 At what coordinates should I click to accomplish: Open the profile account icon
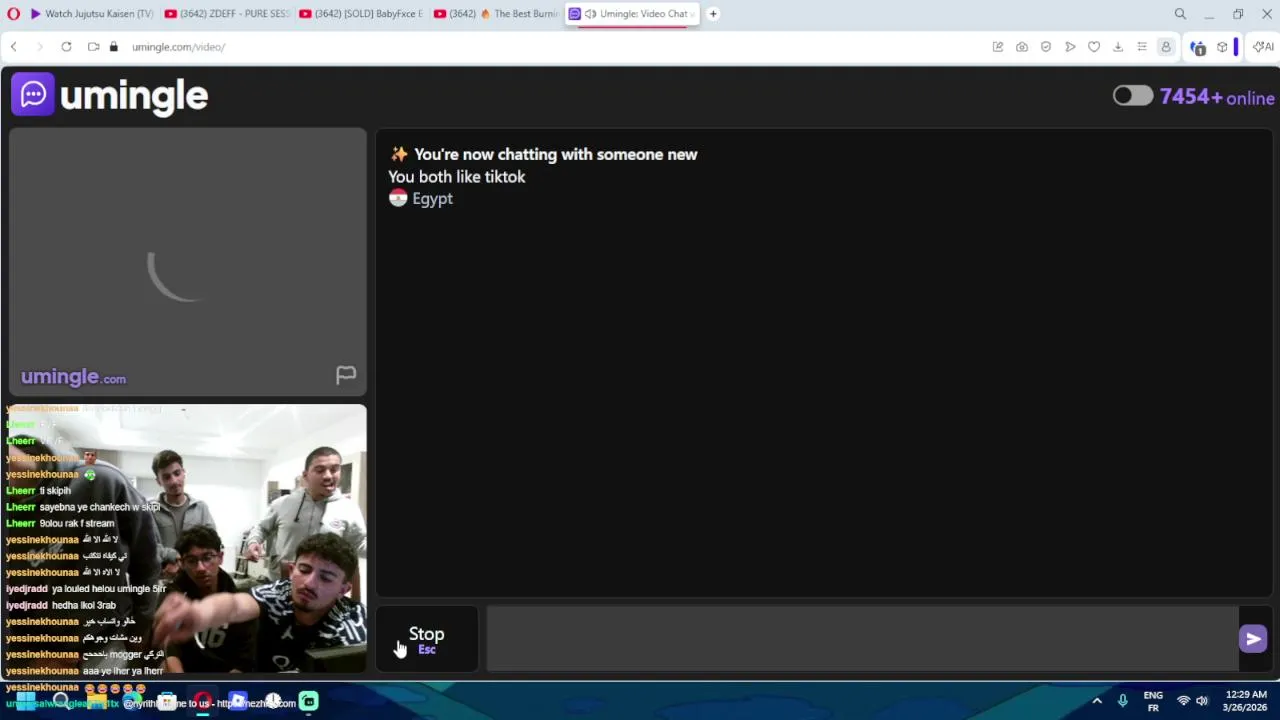[1165, 47]
